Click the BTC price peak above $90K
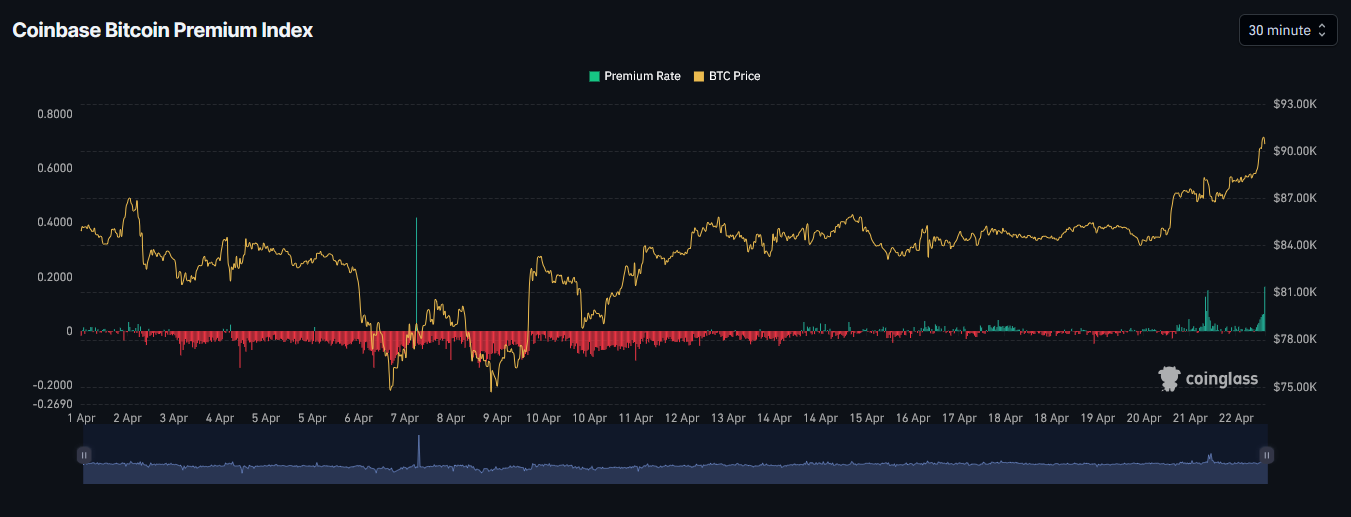 click(1263, 139)
